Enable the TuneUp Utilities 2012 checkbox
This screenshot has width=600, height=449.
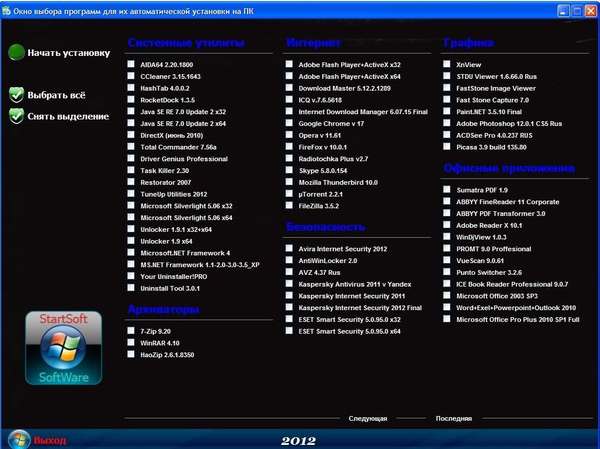pyautogui.click(x=131, y=194)
